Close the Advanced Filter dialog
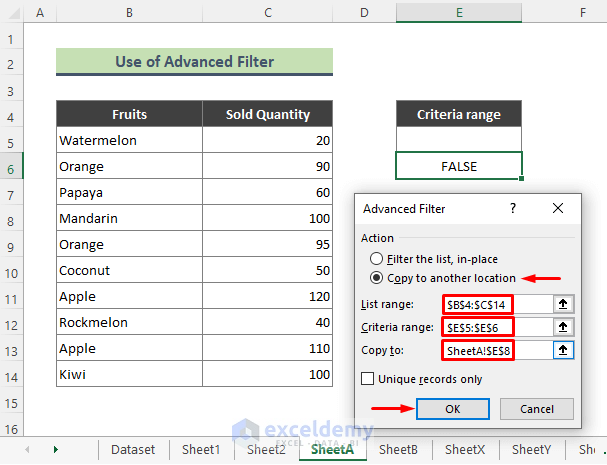 point(557,208)
